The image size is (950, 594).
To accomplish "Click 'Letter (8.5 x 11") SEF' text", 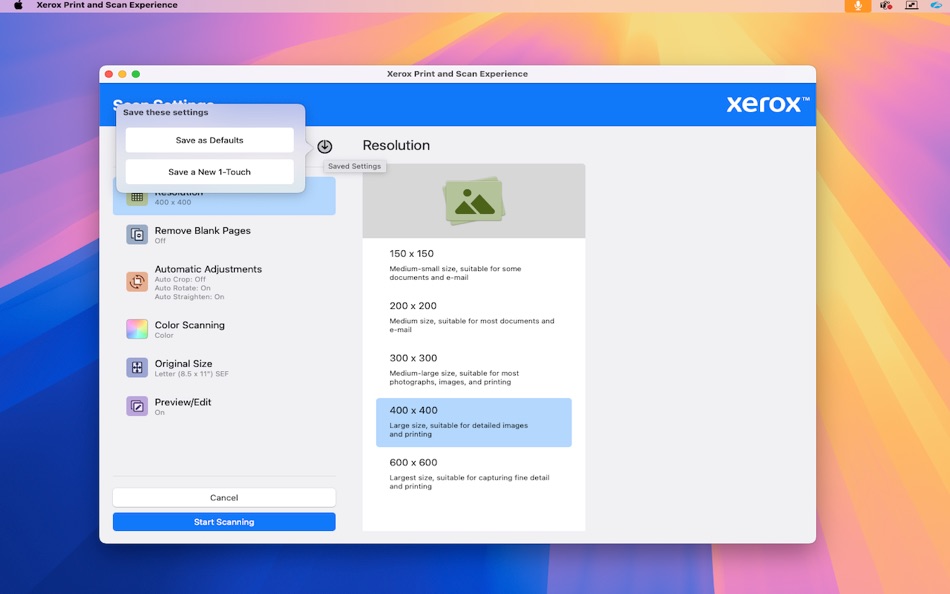I will [191, 374].
